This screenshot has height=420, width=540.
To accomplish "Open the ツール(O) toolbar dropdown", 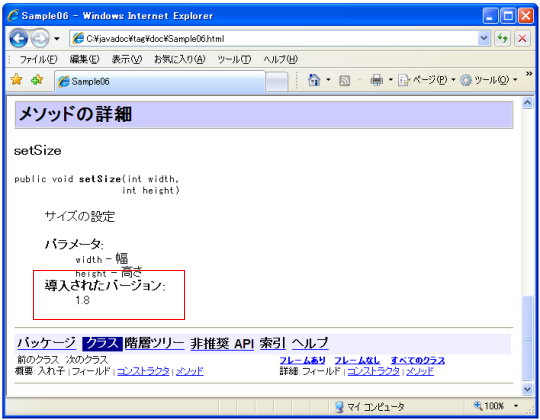I will pyautogui.click(x=489, y=80).
